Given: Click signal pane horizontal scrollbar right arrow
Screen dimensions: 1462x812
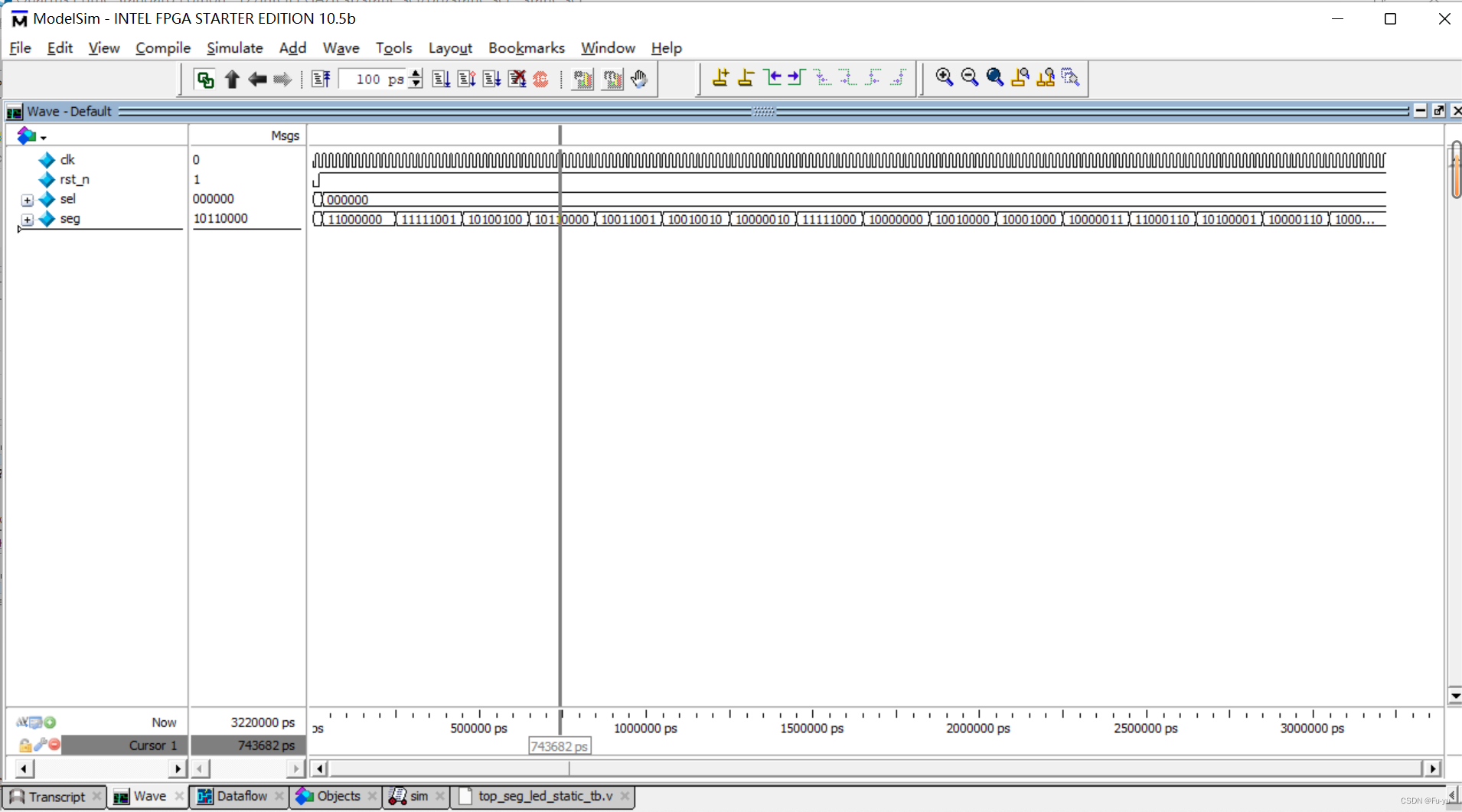Looking at the screenshot, I should tap(178, 768).
